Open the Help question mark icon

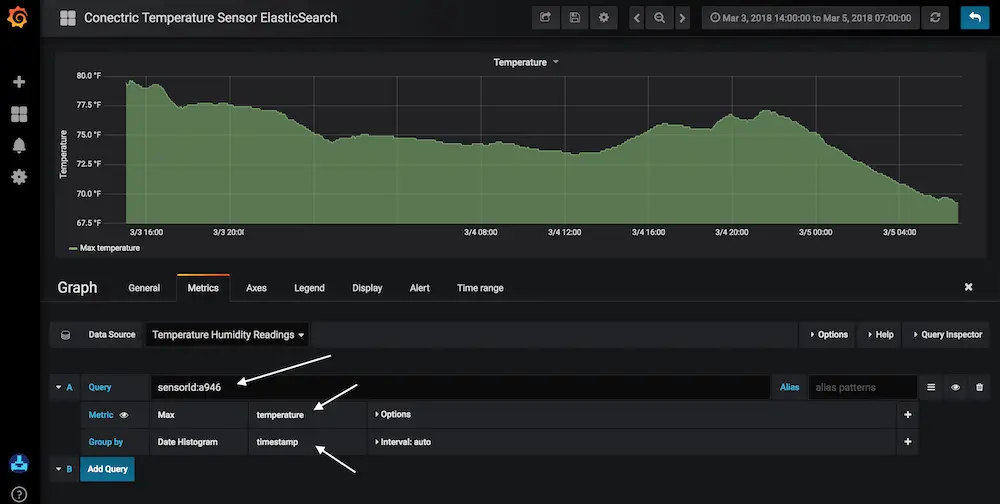coord(19,494)
